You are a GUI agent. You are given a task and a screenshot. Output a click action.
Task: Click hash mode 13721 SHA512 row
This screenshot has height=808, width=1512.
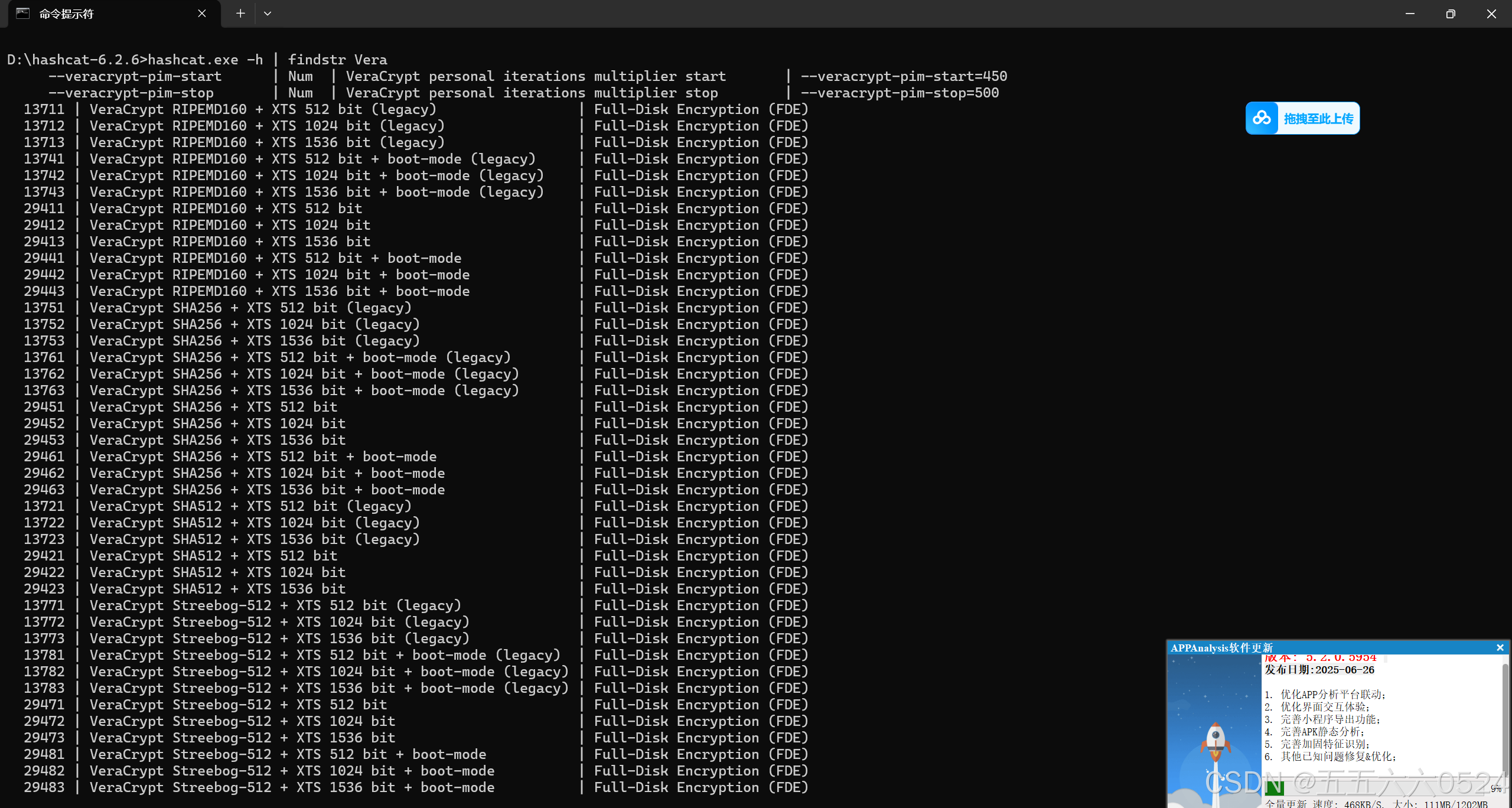click(416, 506)
